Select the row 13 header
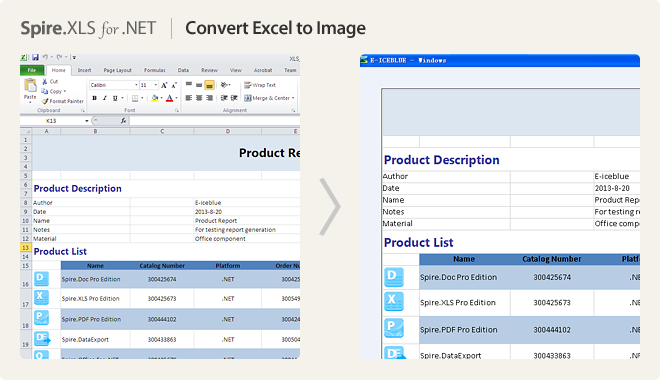This screenshot has height=380, width=660. 26,248
